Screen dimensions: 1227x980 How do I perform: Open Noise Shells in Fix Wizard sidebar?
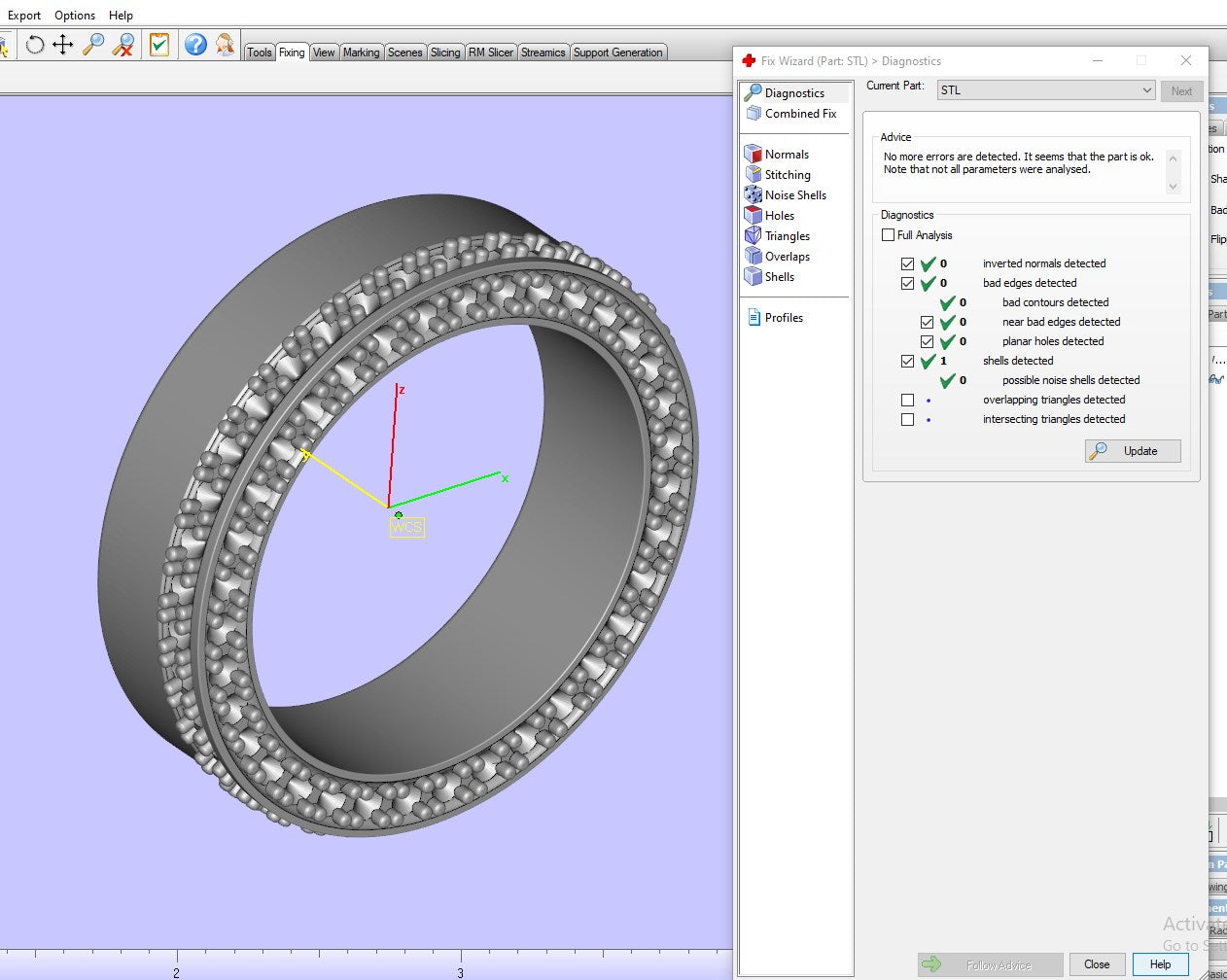(794, 195)
